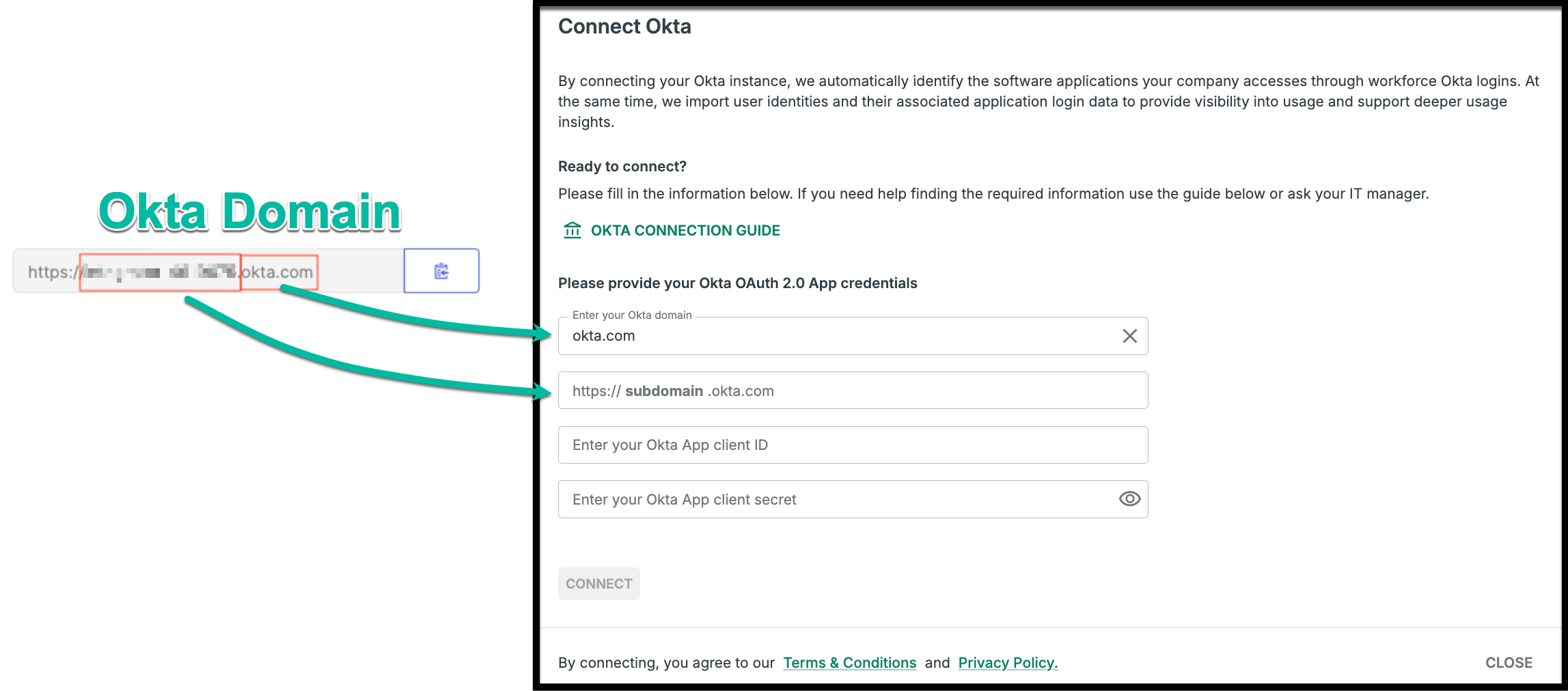Click the Ready to connect? heading
This screenshot has width=1568, height=691.
tap(622, 167)
